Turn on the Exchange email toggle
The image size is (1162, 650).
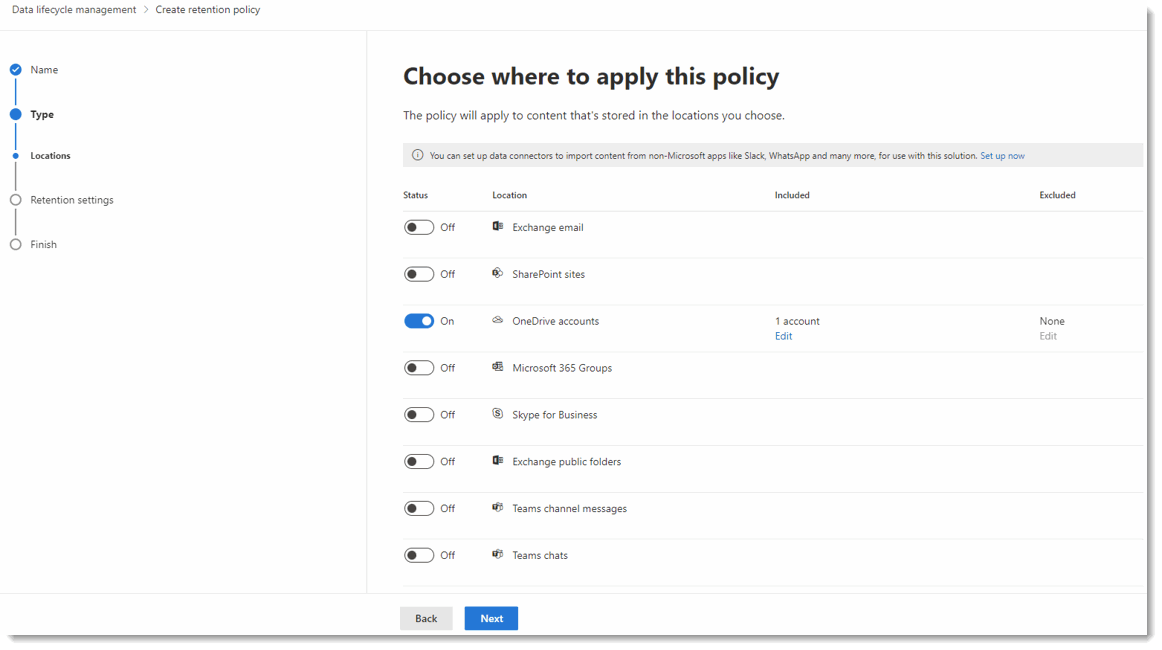point(419,228)
